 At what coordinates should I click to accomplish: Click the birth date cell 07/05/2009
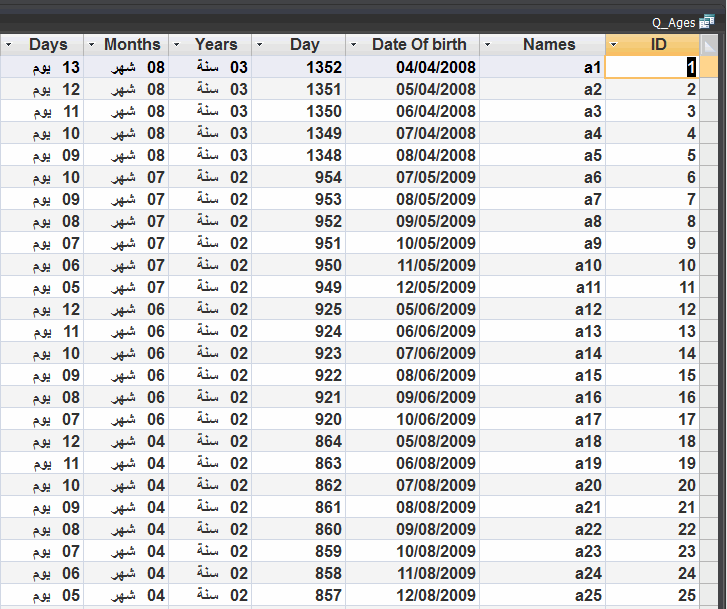pyautogui.click(x=413, y=177)
